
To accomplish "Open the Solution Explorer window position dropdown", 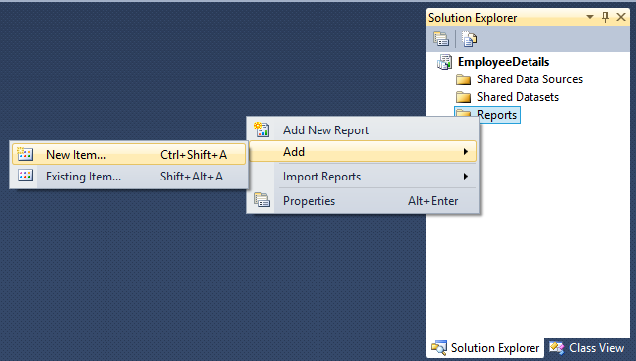I will pos(590,17).
